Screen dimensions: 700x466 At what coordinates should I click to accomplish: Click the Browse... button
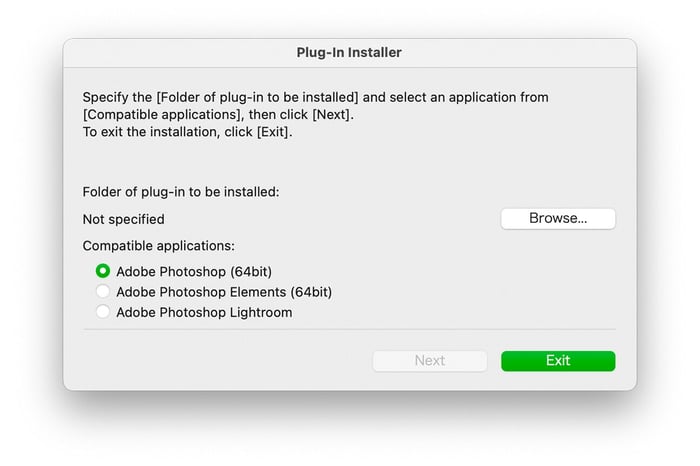tap(558, 218)
